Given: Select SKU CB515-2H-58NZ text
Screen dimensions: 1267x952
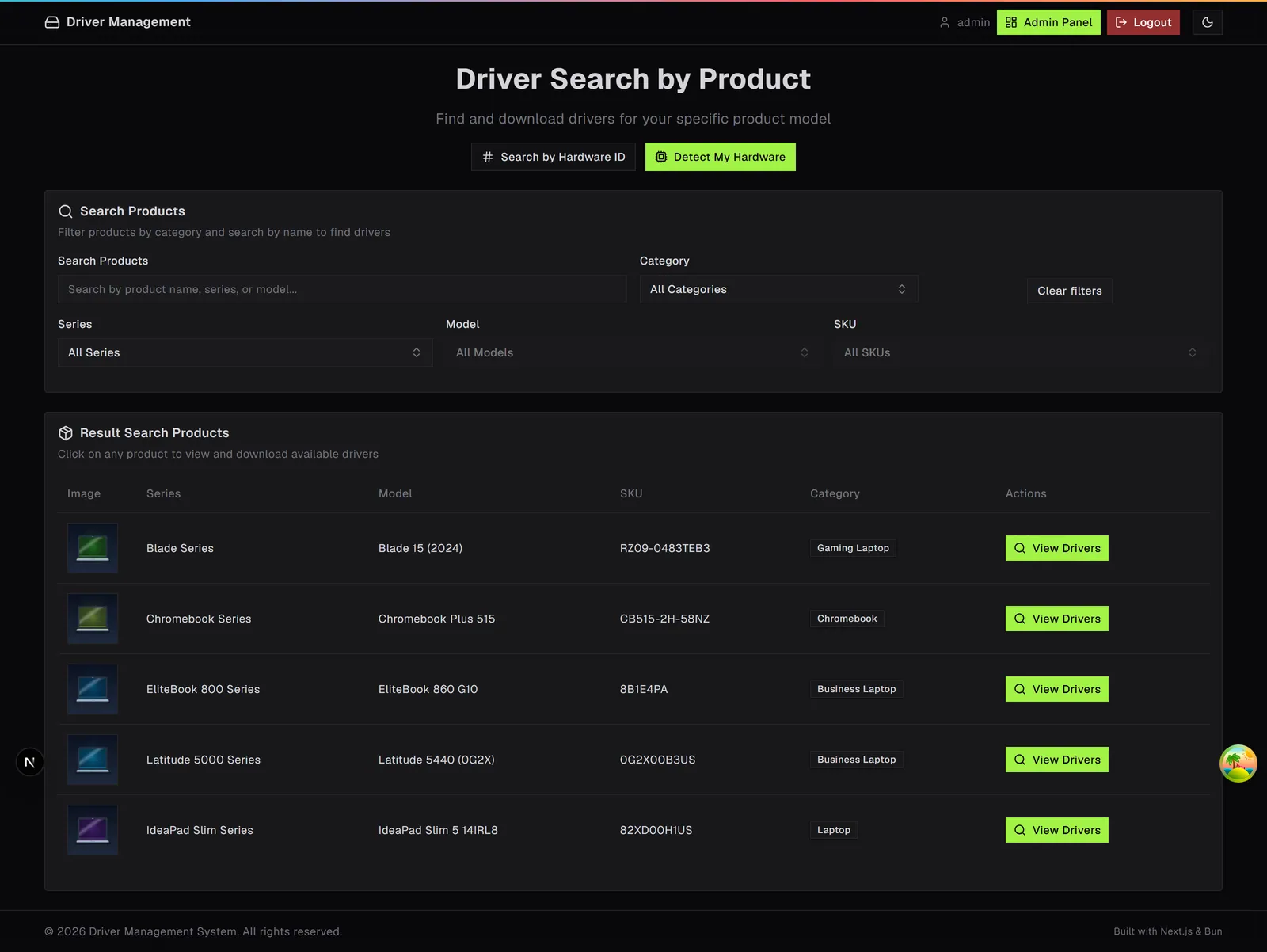Looking at the screenshot, I should (665, 619).
